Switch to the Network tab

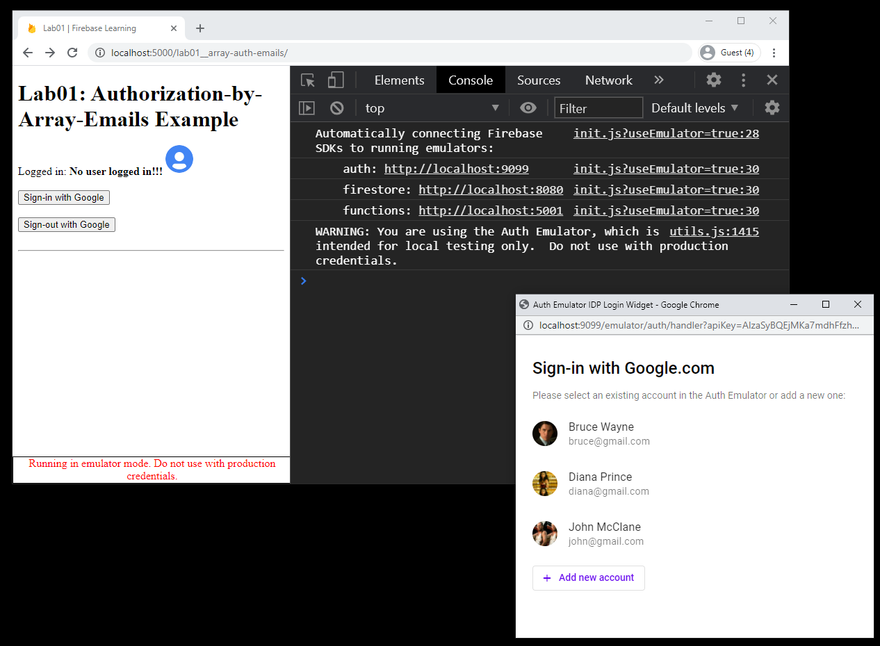pos(608,80)
